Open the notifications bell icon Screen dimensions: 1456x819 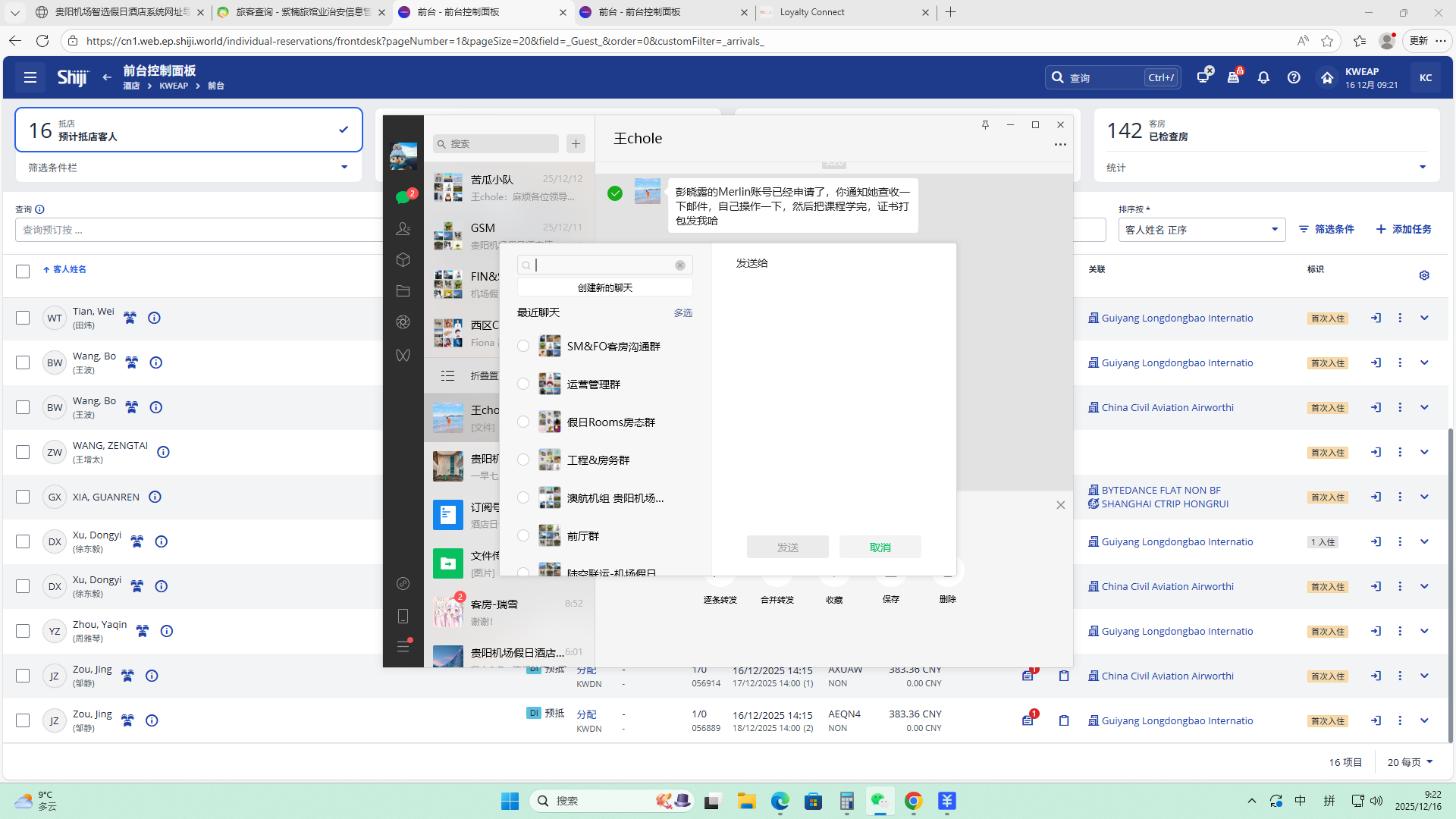coord(1263,77)
